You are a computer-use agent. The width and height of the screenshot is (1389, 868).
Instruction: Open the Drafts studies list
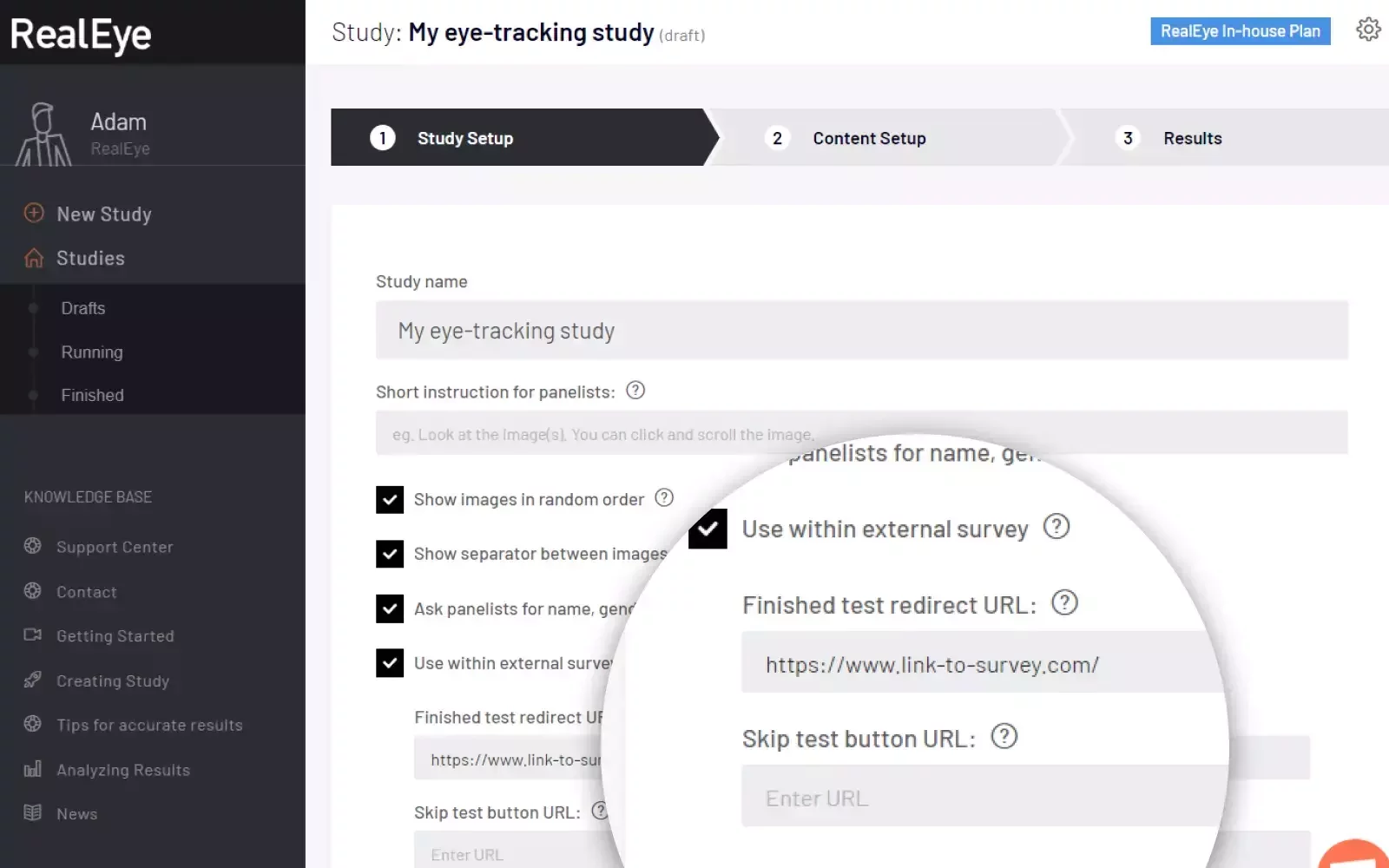click(x=83, y=308)
